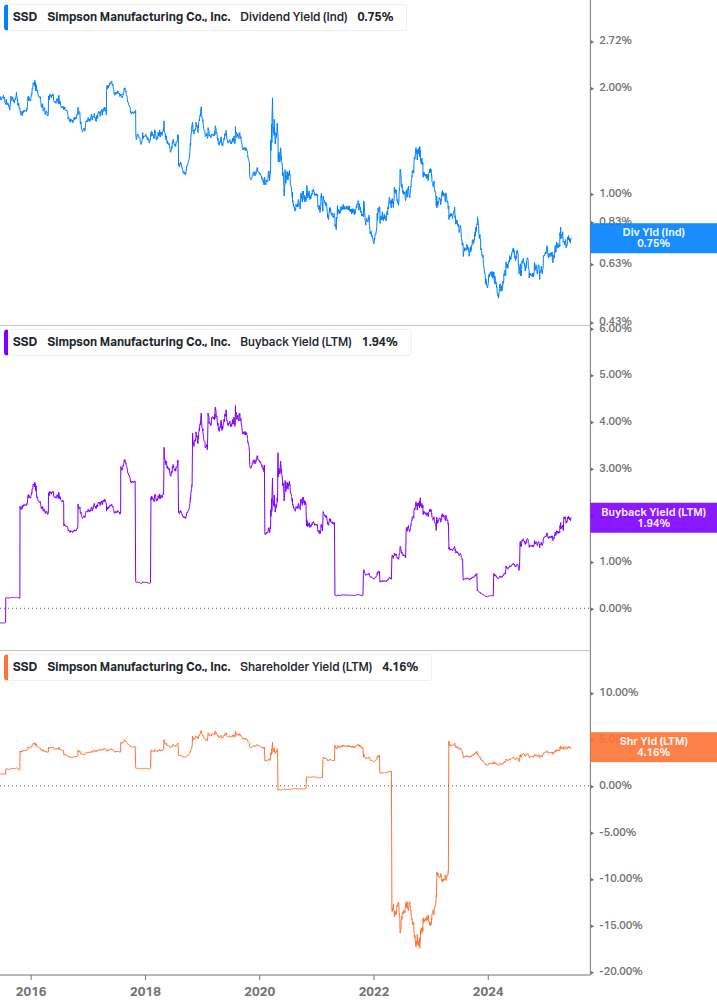Click the 2.72% tick on the dividend yield axis
Image resolution: width=717 pixels, height=1005 pixels.
click(x=615, y=40)
